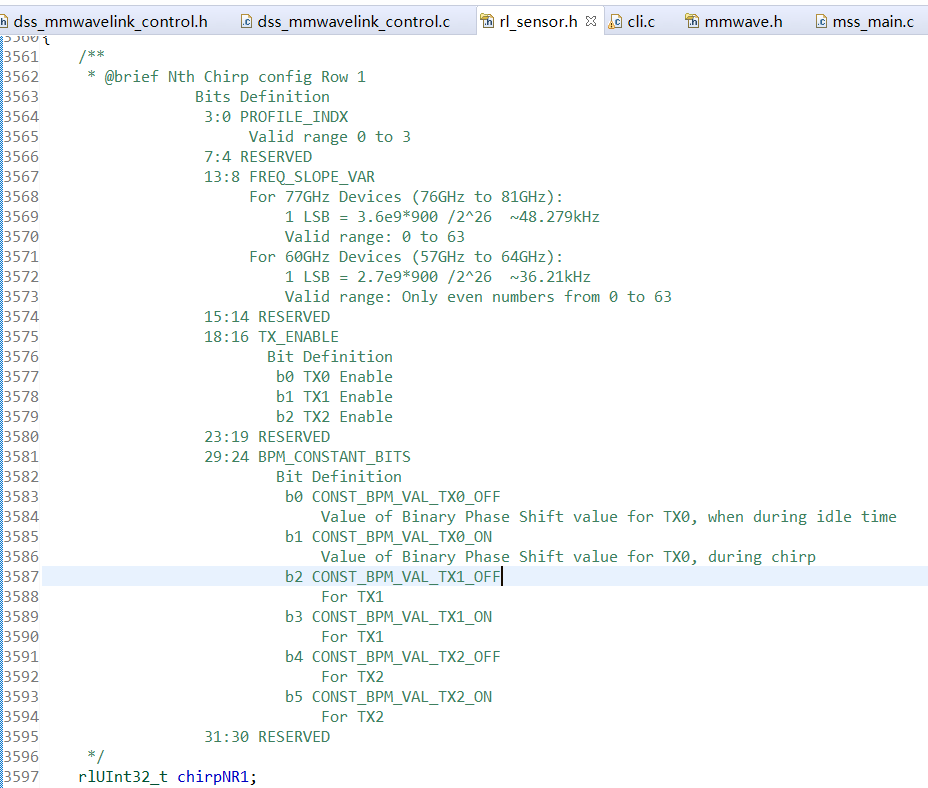Click the text '7:4 RESERVED'
The height and width of the screenshot is (788, 928).
(258, 157)
